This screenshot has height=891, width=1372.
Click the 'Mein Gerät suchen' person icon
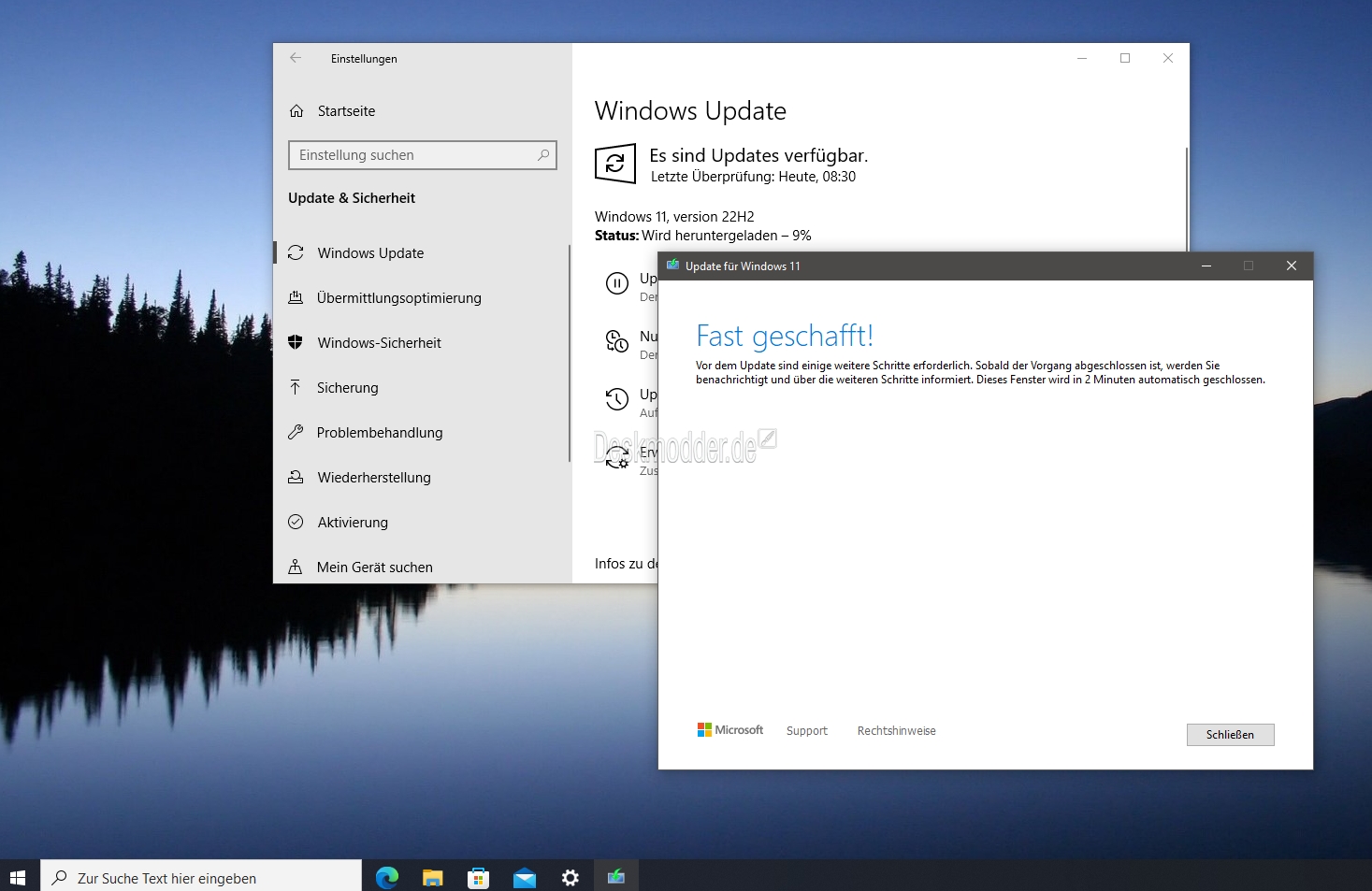pyautogui.click(x=296, y=567)
